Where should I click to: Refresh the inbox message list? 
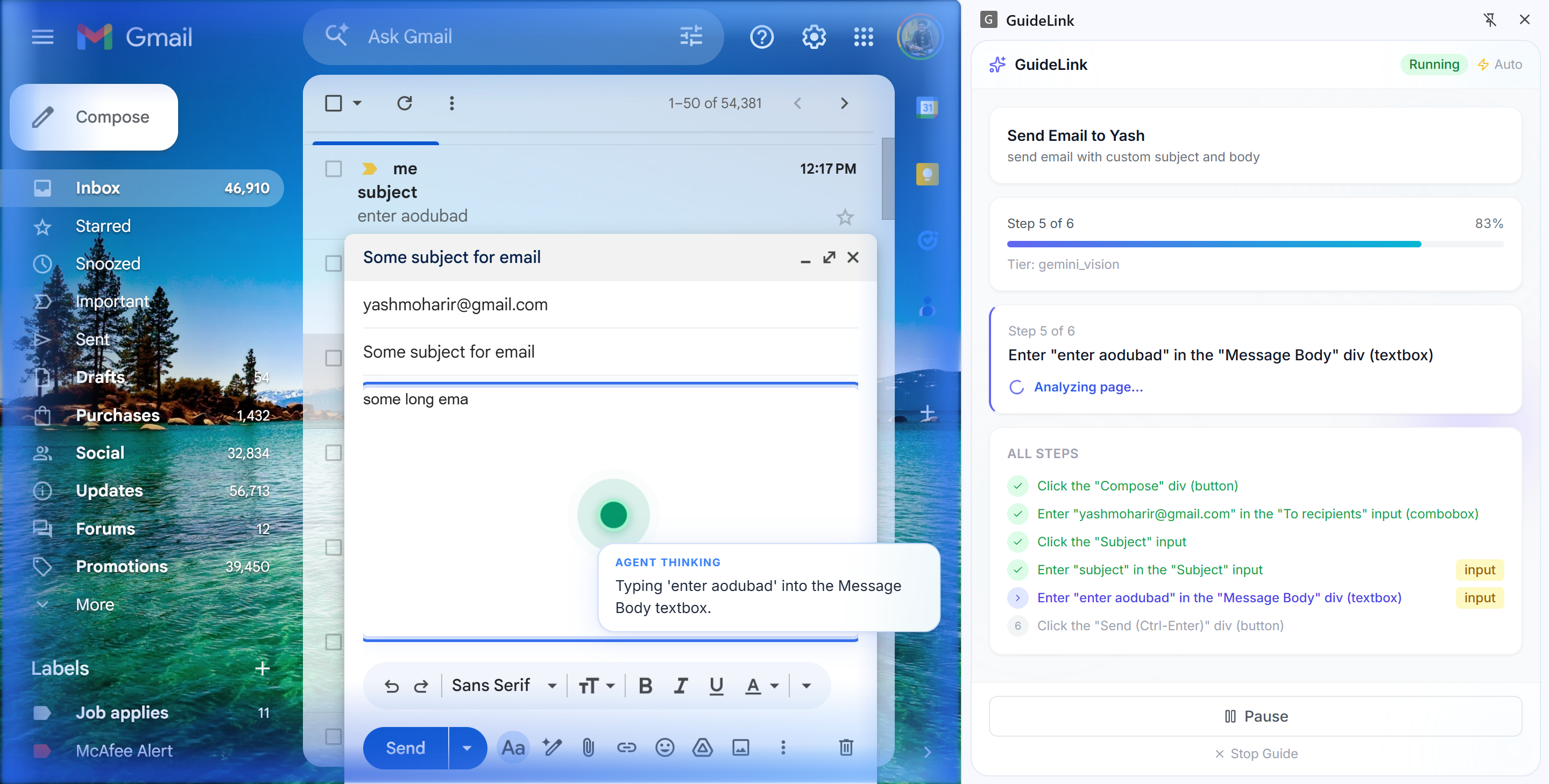point(404,103)
